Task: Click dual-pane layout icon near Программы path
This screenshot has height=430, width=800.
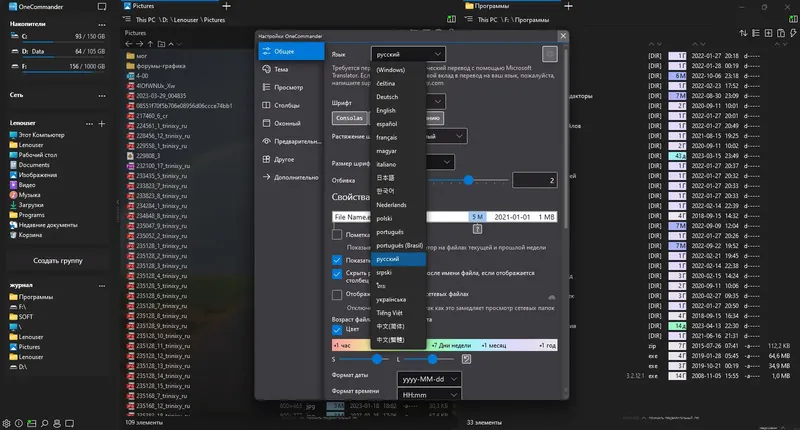Action: [x=452, y=19]
